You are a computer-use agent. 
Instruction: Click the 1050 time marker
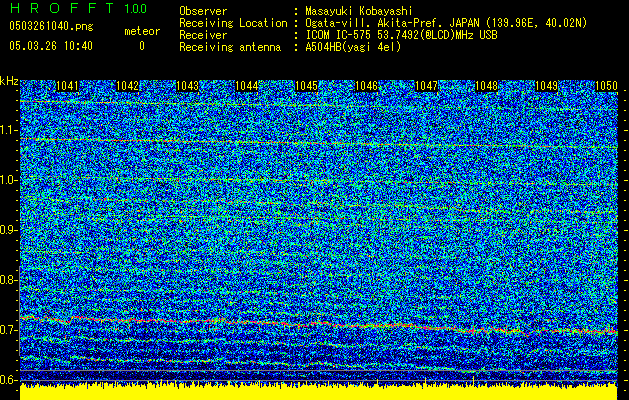[x=606, y=86]
